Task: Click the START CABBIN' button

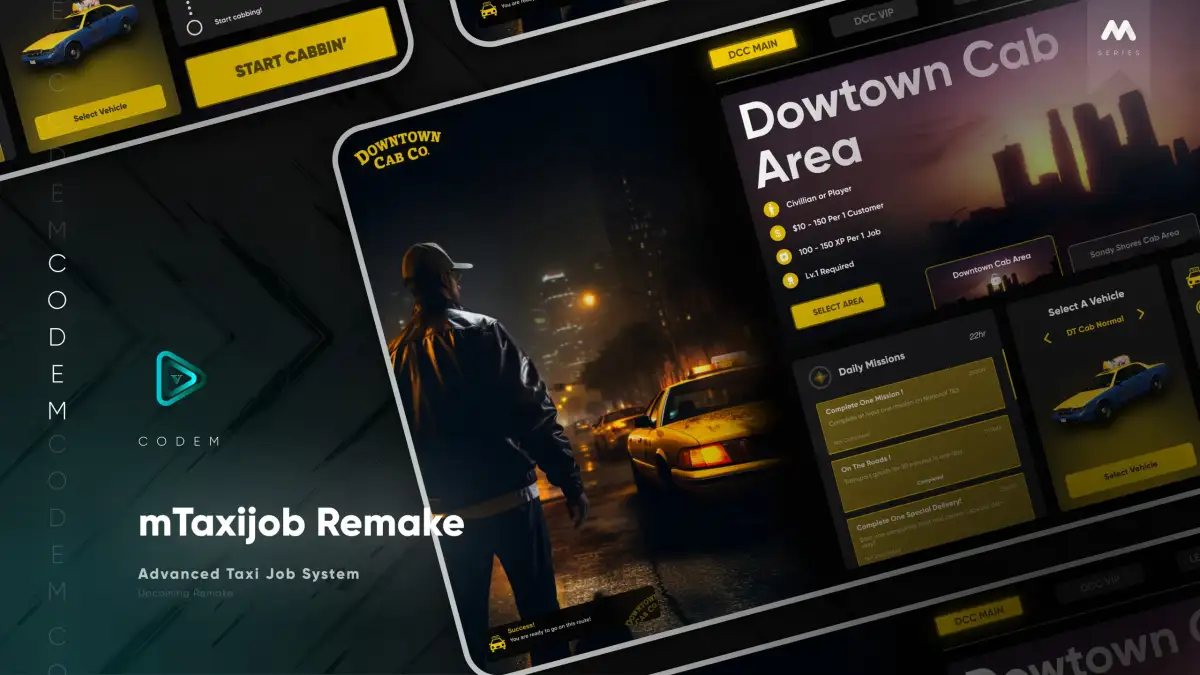Action: click(292, 57)
